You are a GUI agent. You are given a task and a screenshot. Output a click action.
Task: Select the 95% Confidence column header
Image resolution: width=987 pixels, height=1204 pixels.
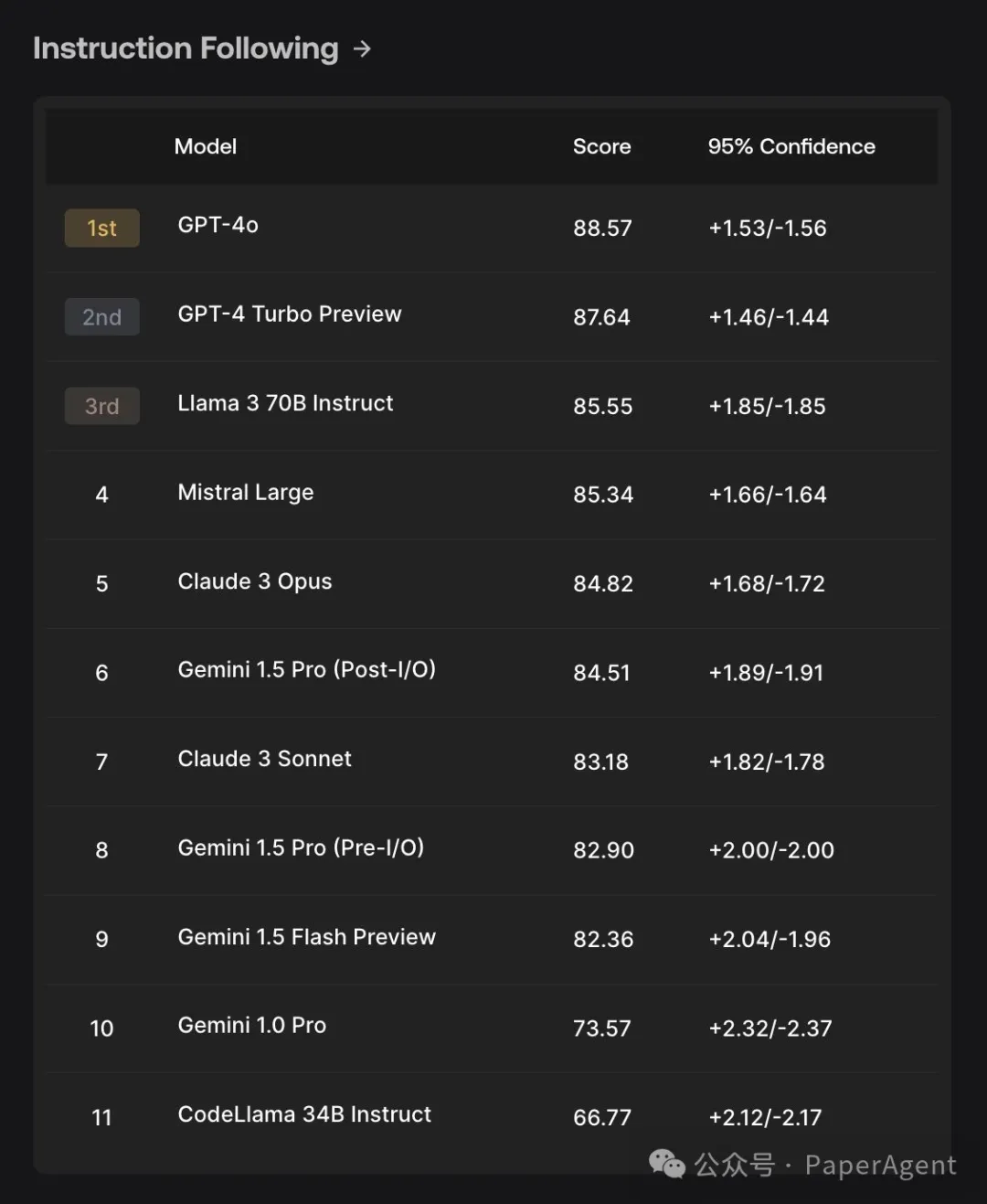[x=791, y=146]
